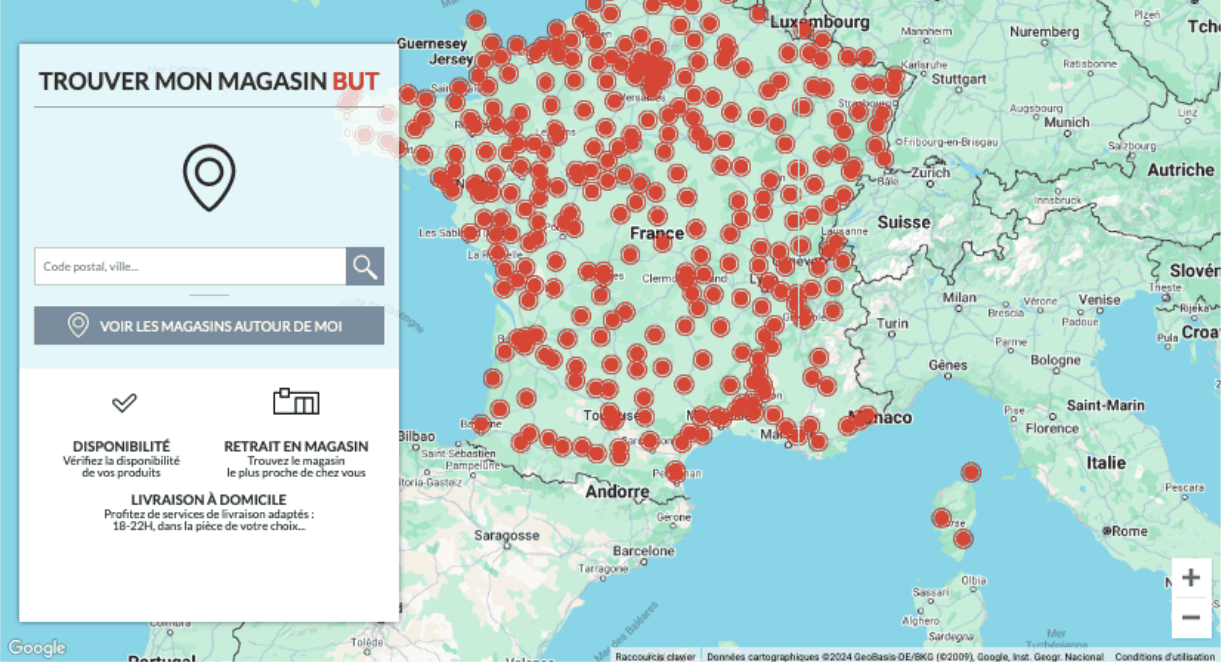Select the northern Corsica store marker
This screenshot has height=662, width=1222.
[971, 472]
